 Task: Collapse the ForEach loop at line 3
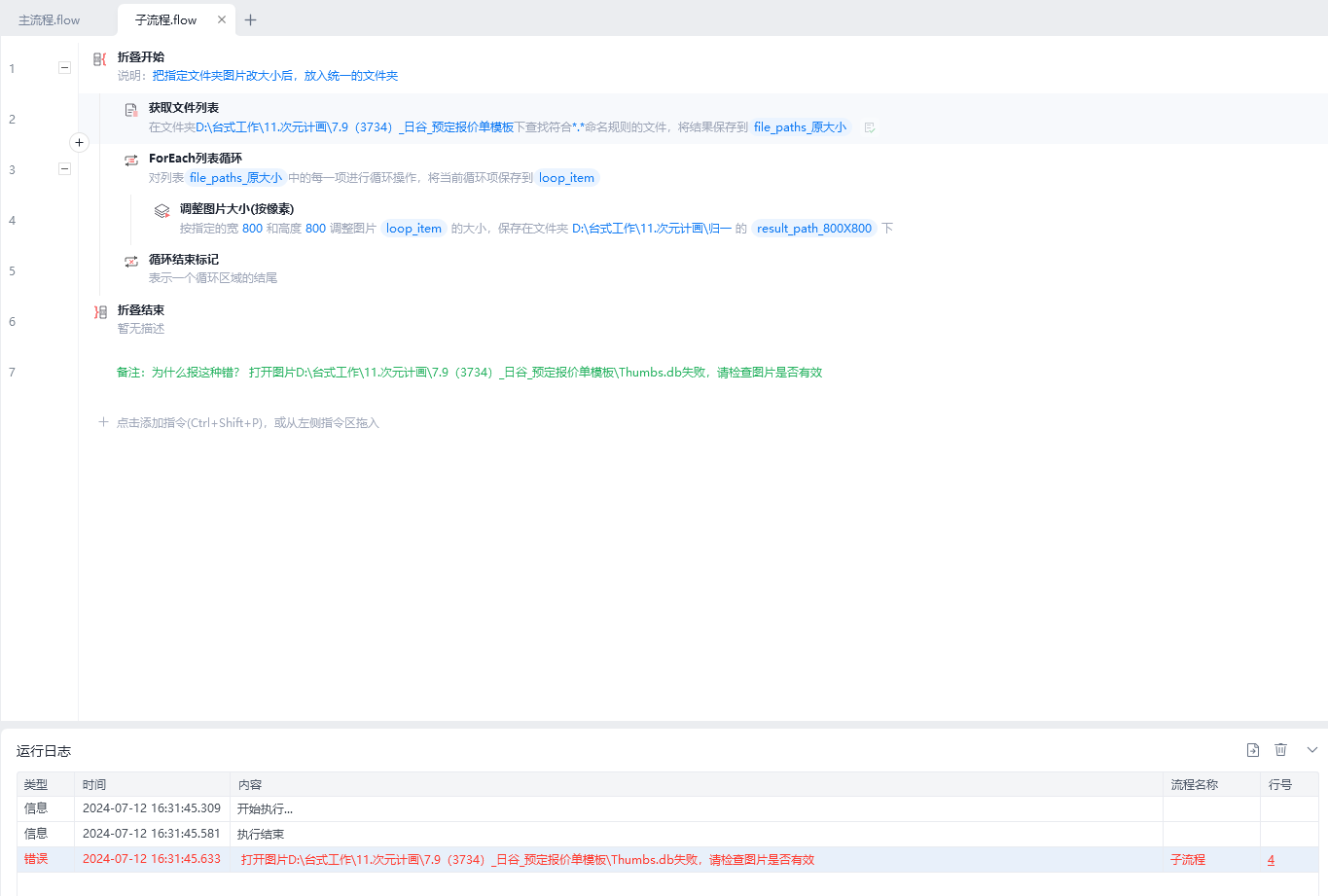pyautogui.click(x=64, y=168)
